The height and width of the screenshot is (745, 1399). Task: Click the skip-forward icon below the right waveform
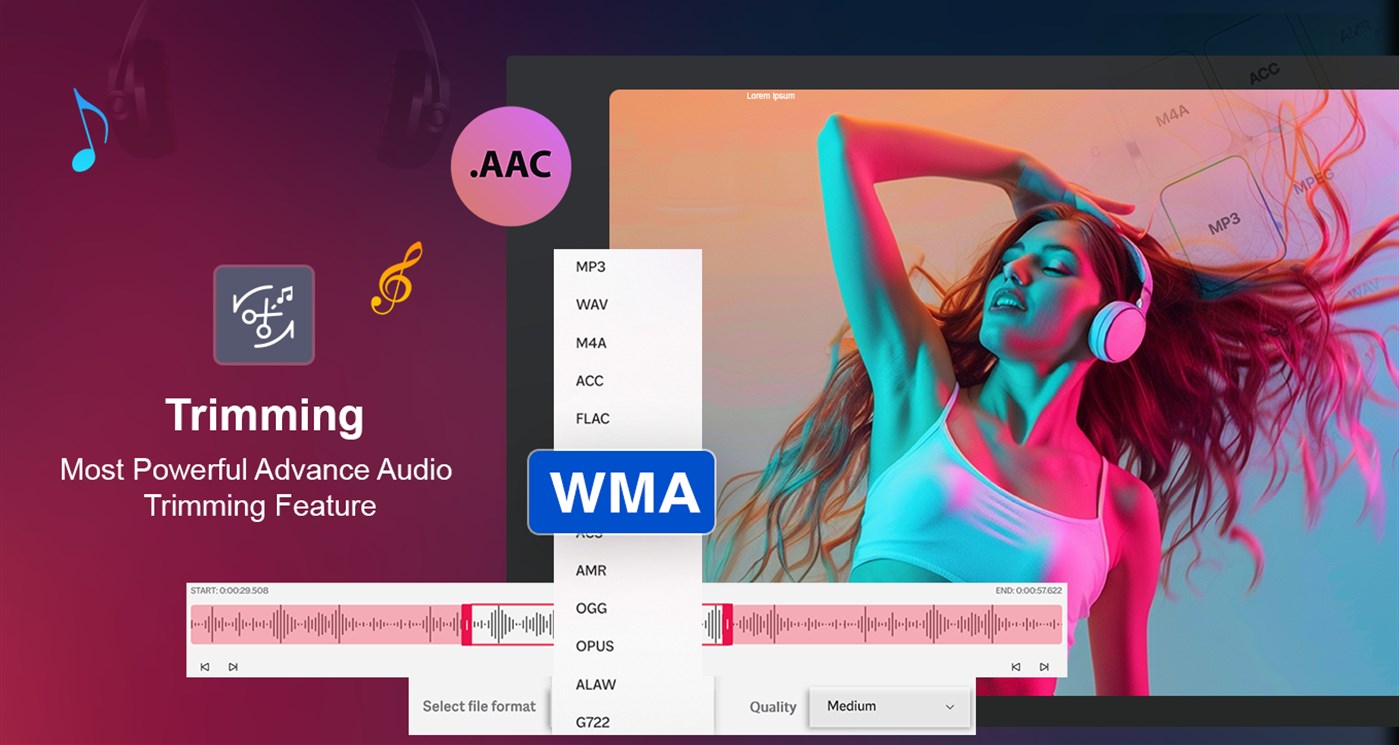[1043, 666]
